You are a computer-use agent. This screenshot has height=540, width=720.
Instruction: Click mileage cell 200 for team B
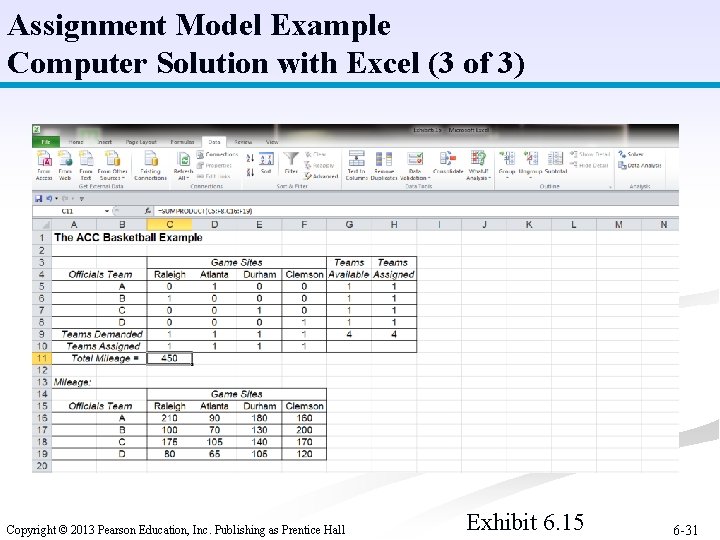pos(304,430)
